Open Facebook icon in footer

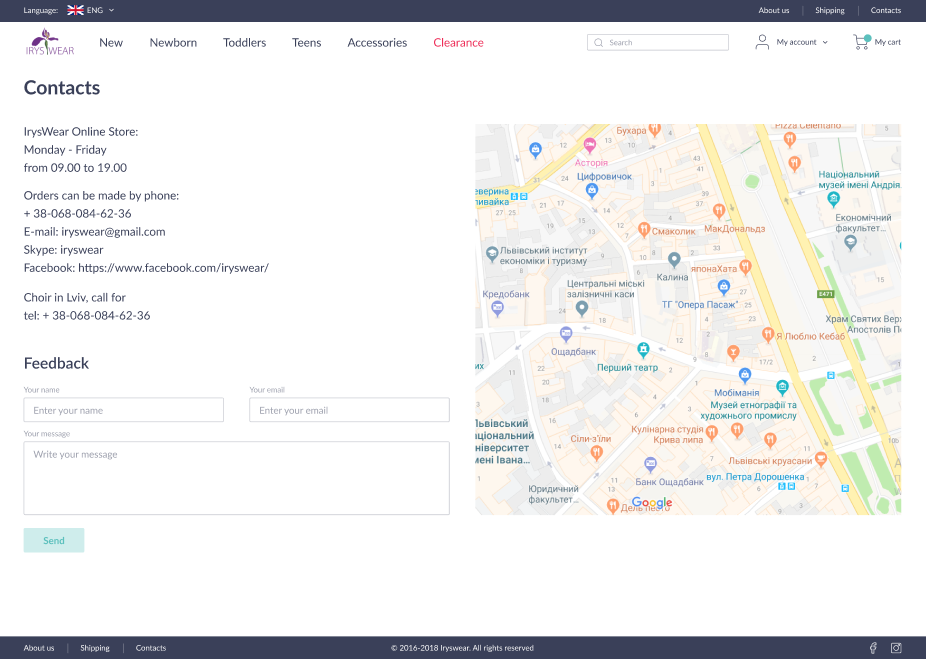[873, 648]
